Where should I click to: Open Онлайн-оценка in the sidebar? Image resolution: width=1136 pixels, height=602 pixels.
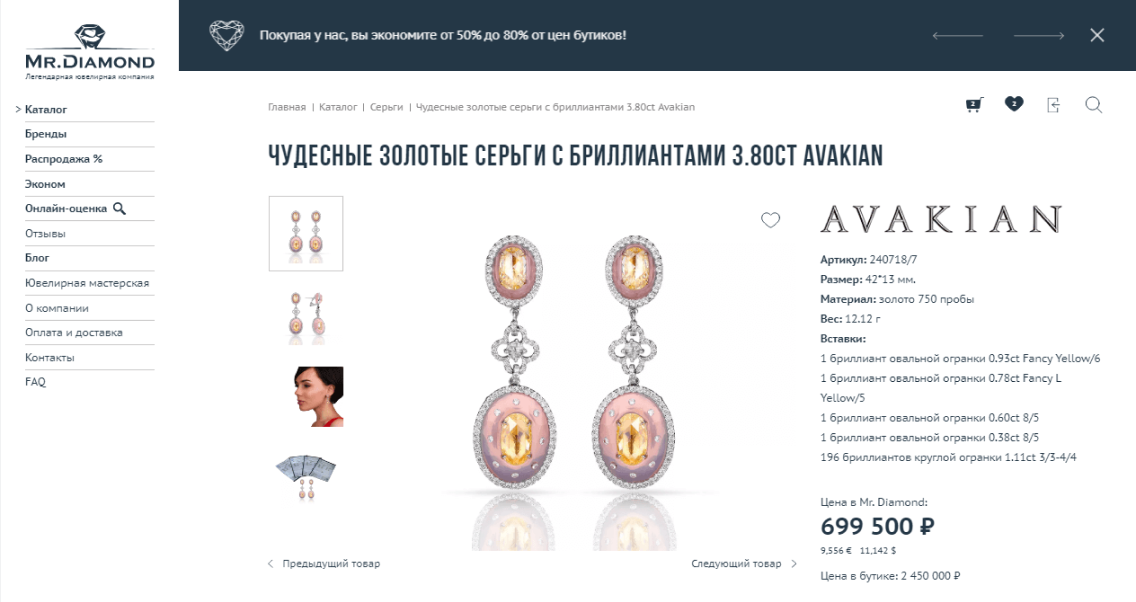[75, 209]
